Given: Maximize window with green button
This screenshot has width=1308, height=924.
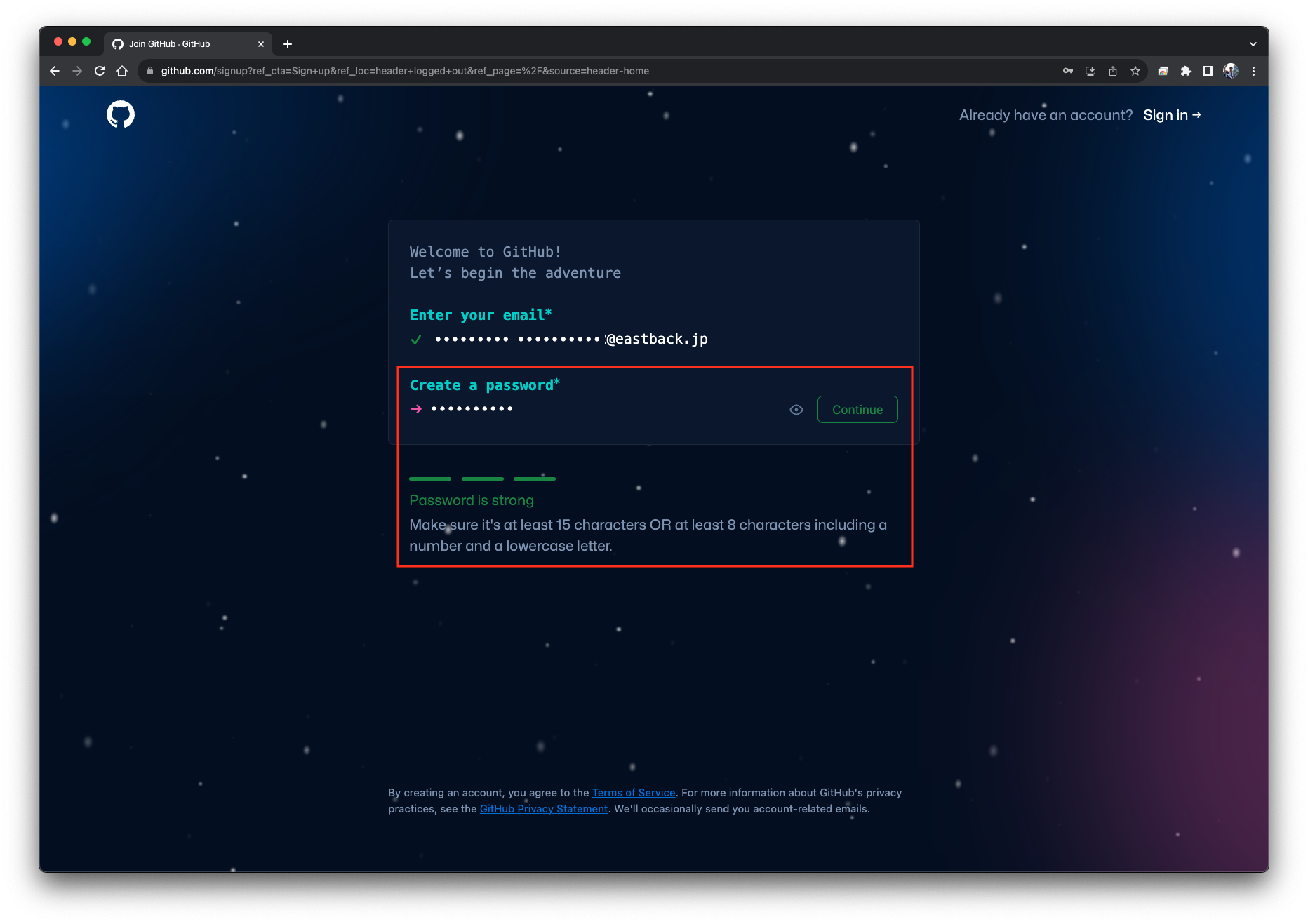Looking at the screenshot, I should (86, 42).
